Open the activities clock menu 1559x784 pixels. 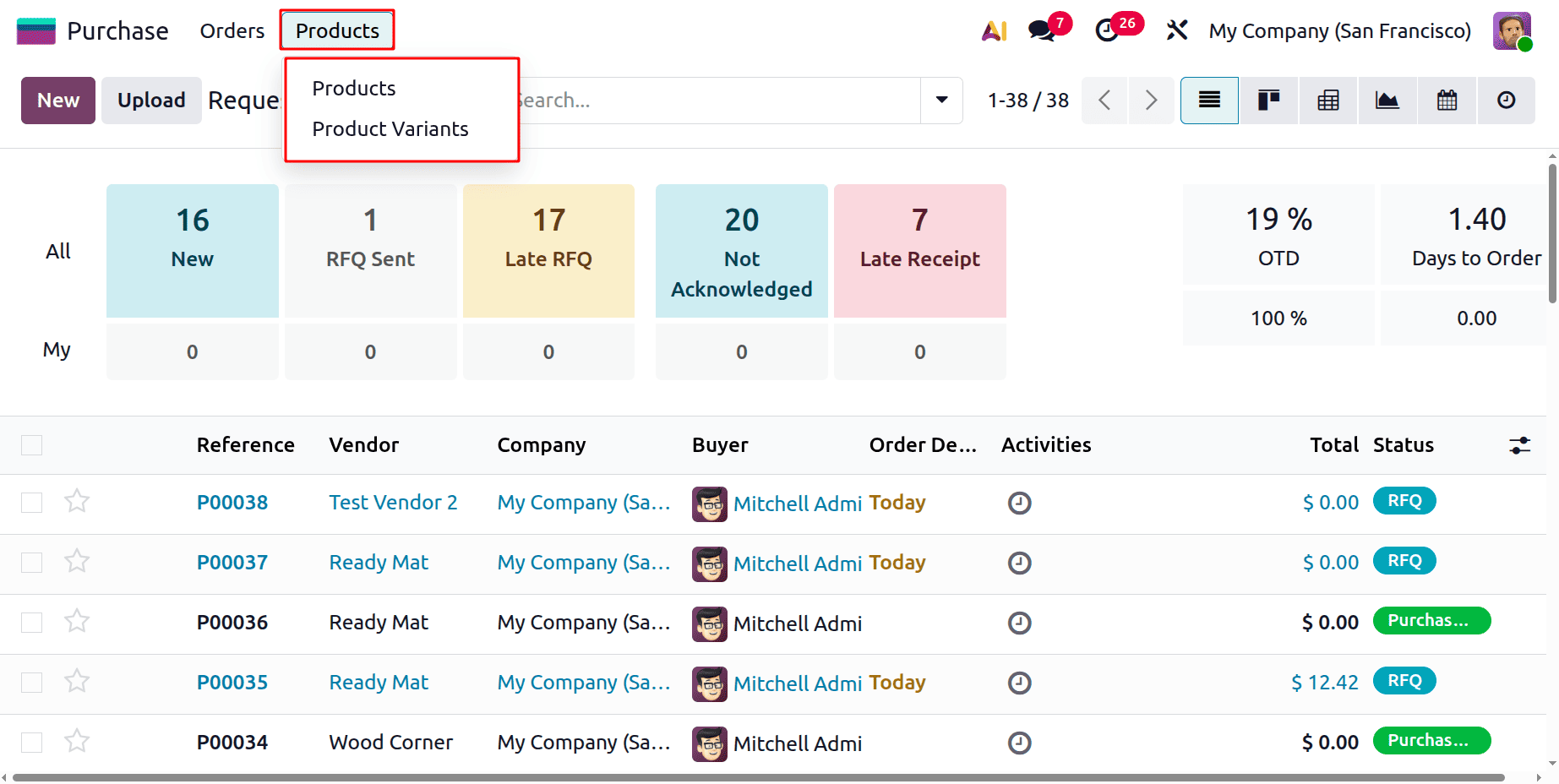(x=1107, y=30)
